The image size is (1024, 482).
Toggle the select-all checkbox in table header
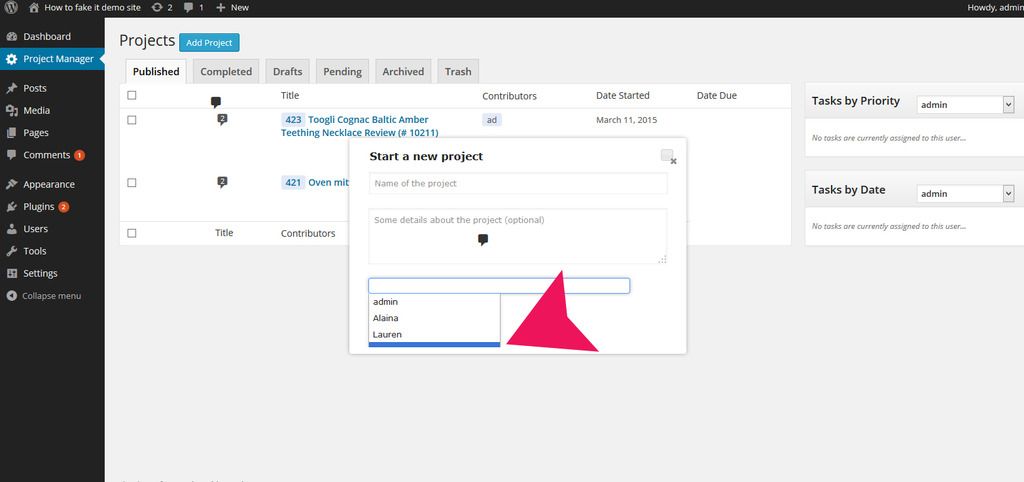point(132,96)
